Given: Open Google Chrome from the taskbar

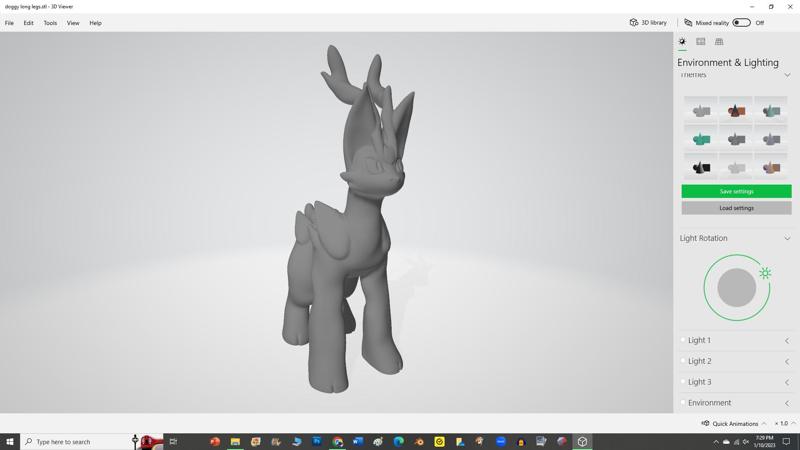Looking at the screenshot, I should pyautogui.click(x=337, y=441).
